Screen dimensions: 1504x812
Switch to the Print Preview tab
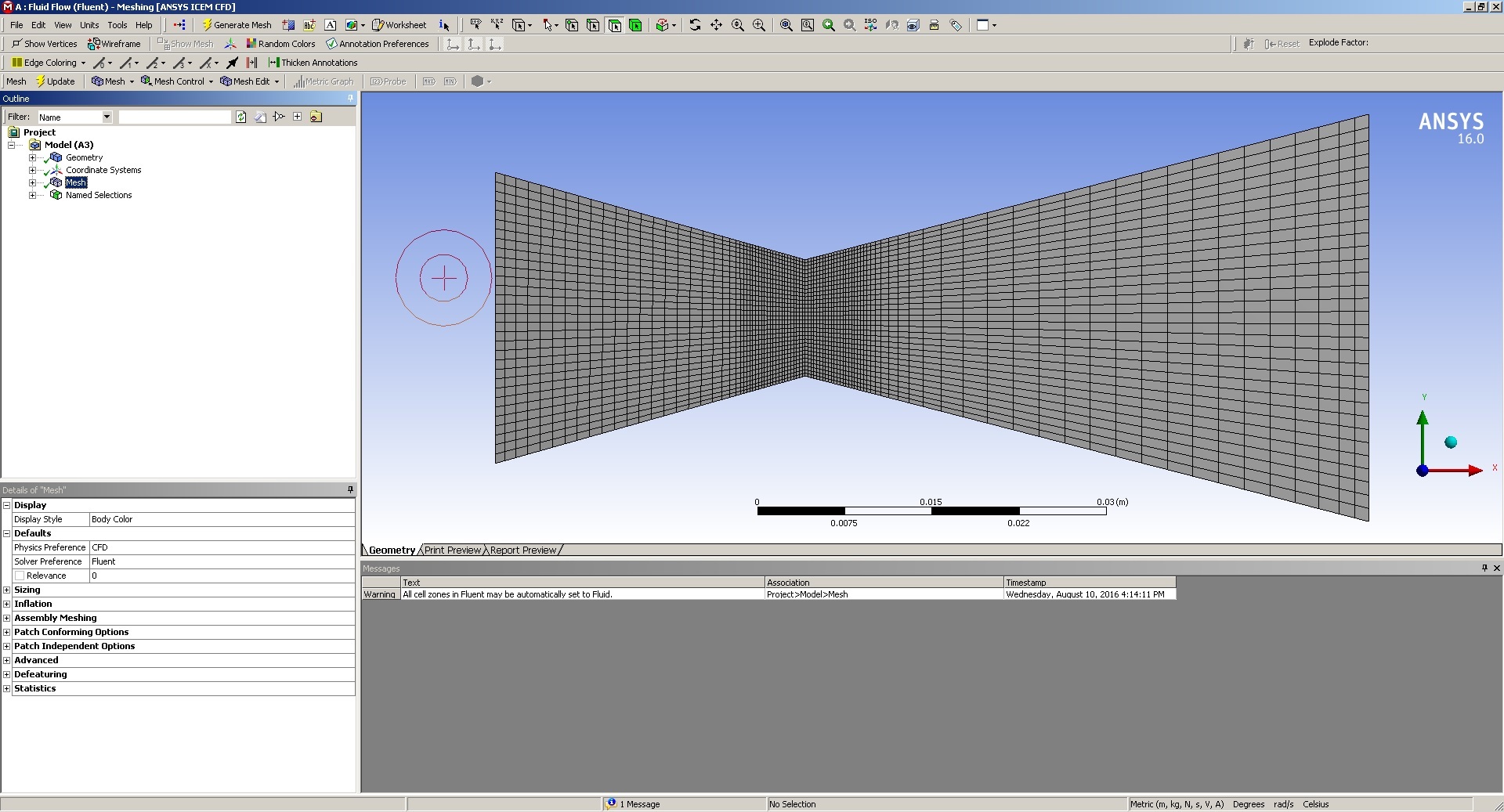pos(452,550)
